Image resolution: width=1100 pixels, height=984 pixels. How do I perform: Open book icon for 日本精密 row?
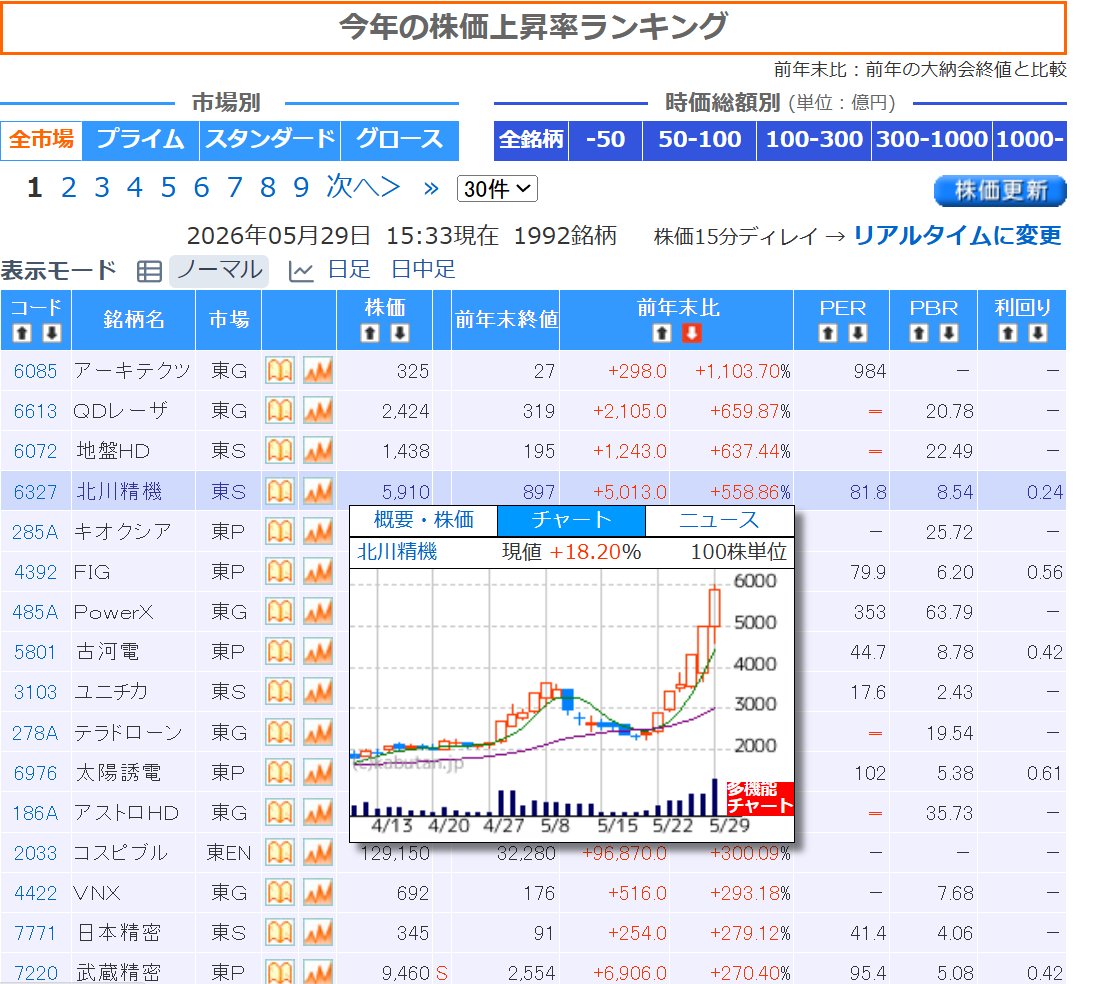(279, 933)
